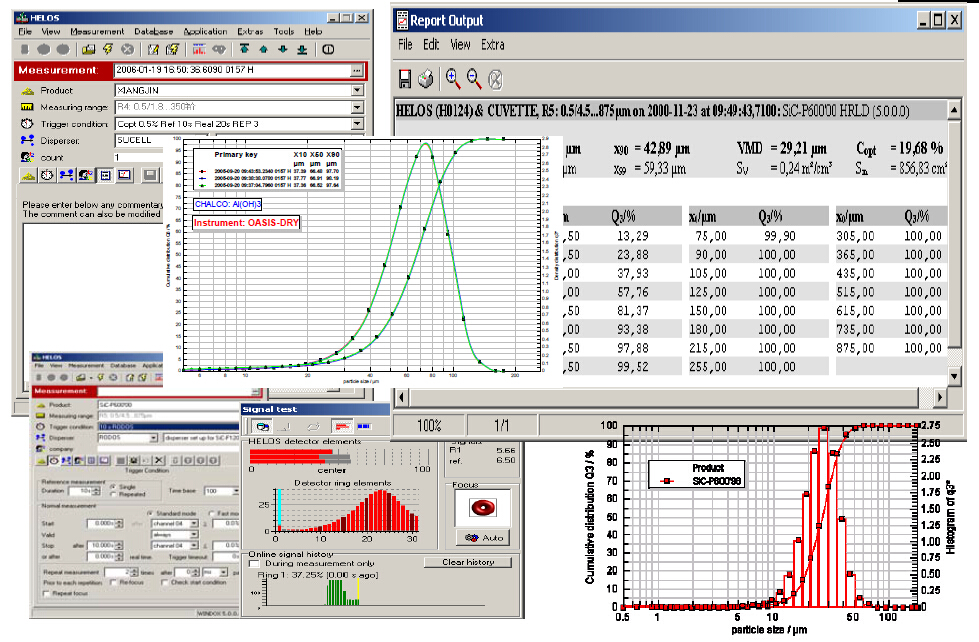The height and width of the screenshot is (642, 979).
Task: Select the Standard mode radio button
Action: [150, 513]
